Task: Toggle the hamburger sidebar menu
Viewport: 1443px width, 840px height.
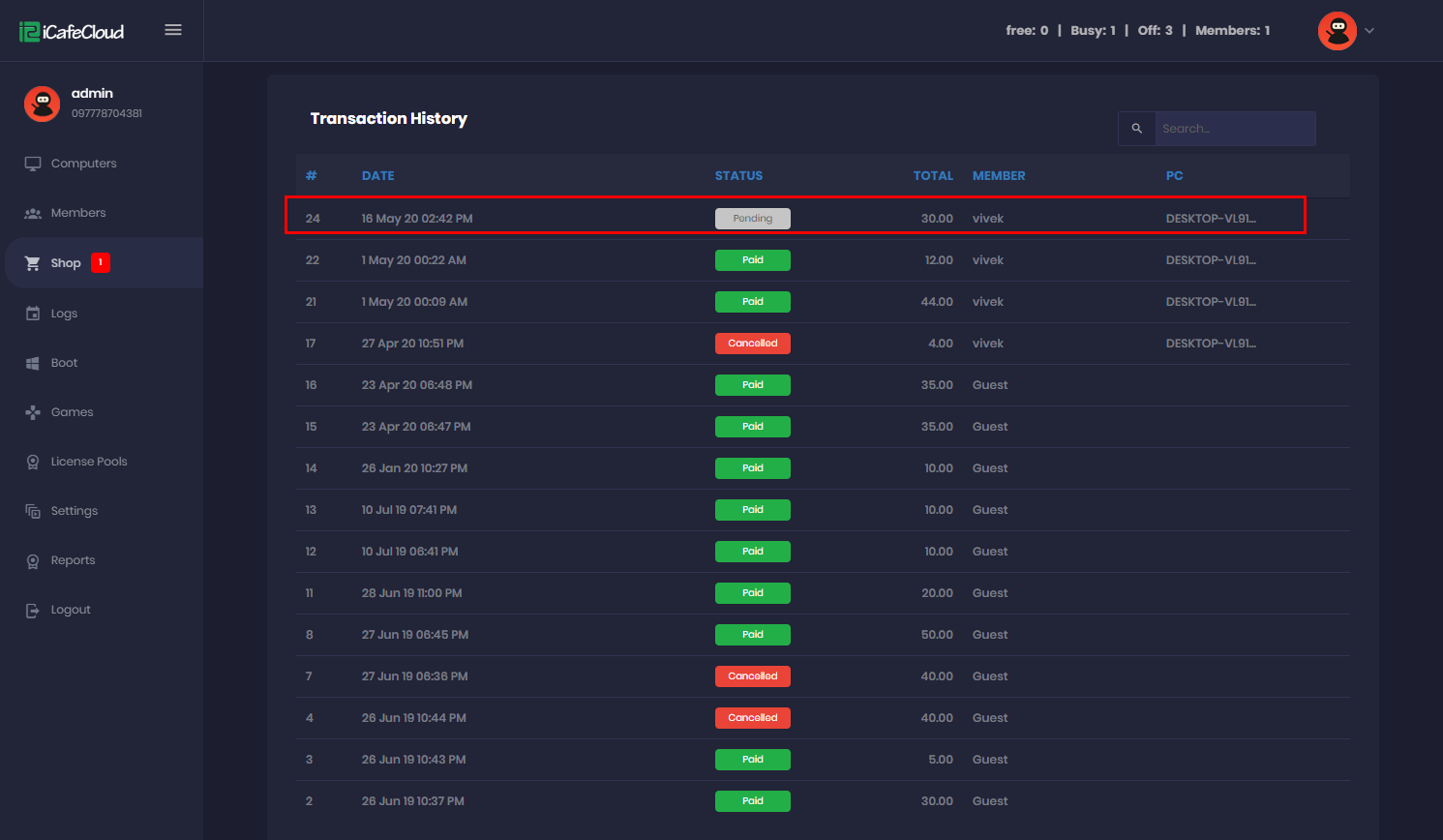Action: (x=173, y=30)
